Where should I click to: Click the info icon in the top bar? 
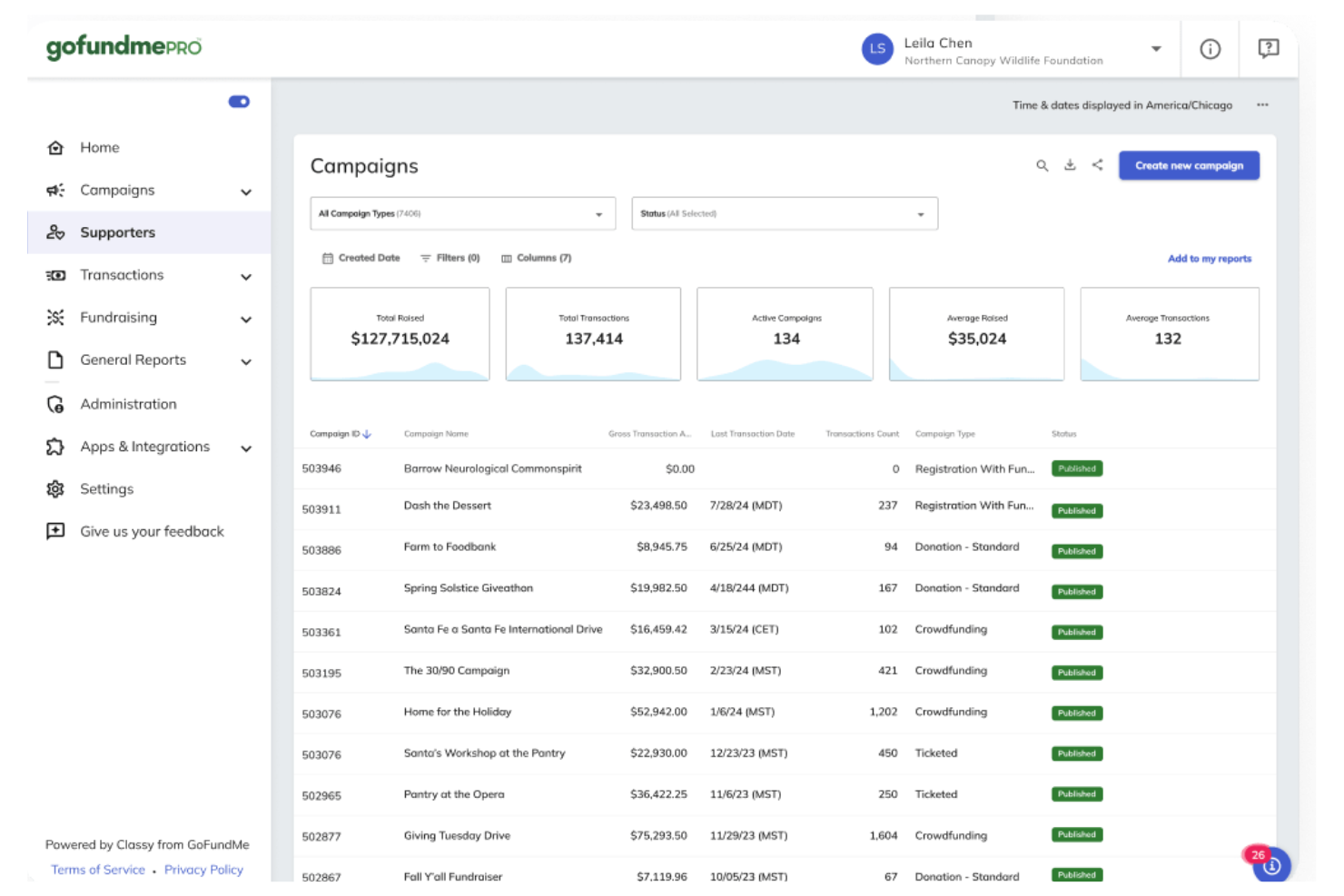pyautogui.click(x=1211, y=49)
